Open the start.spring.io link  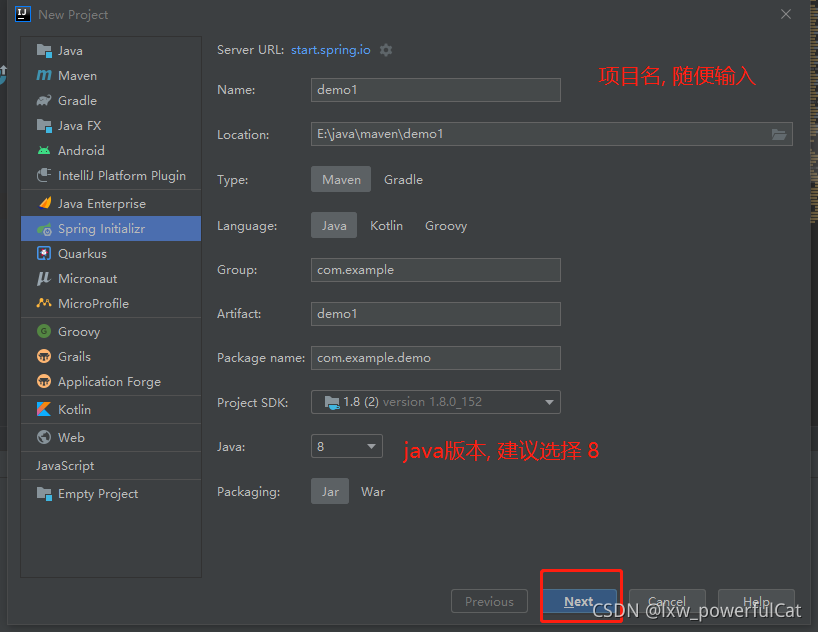pyautogui.click(x=331, y=50)
